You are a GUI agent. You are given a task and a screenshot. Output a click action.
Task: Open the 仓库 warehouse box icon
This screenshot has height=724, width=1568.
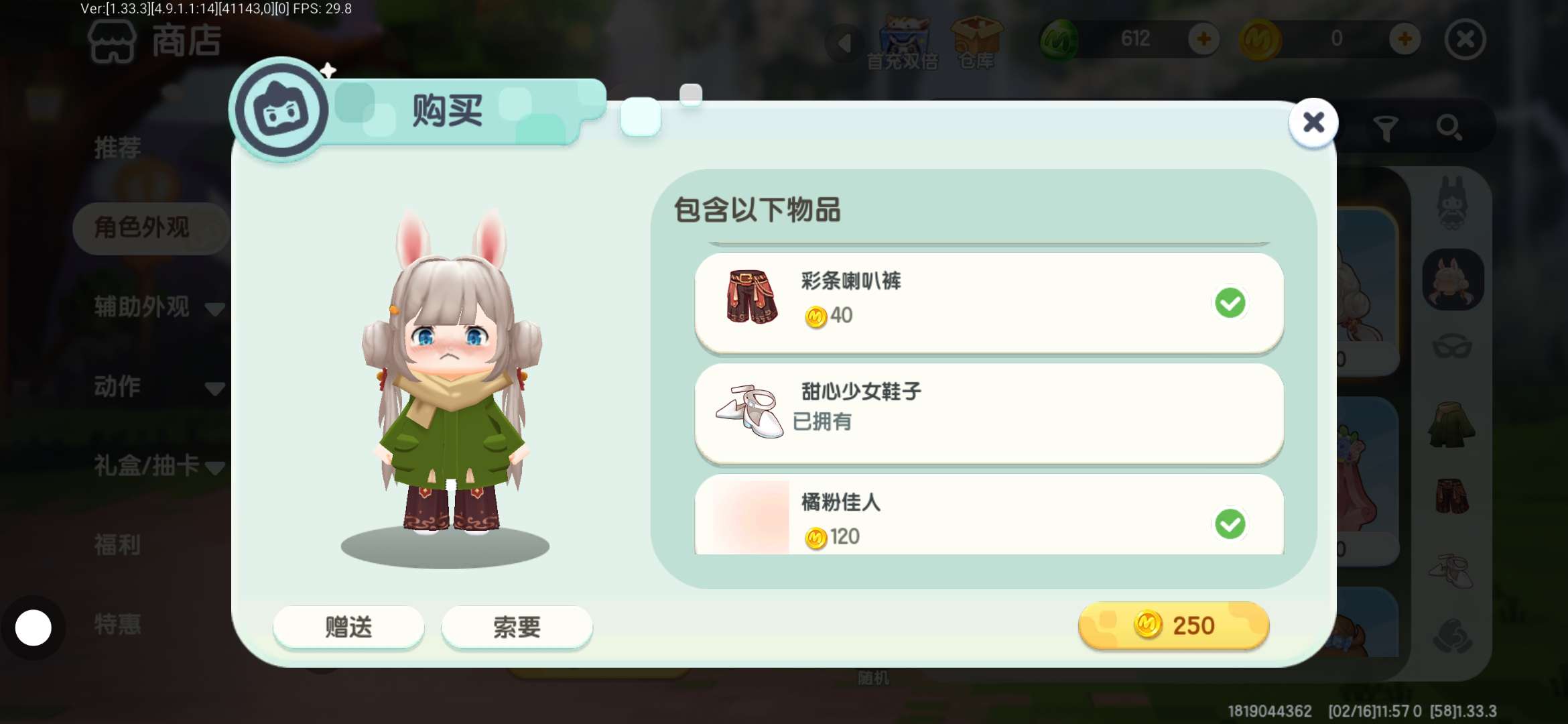976,42
